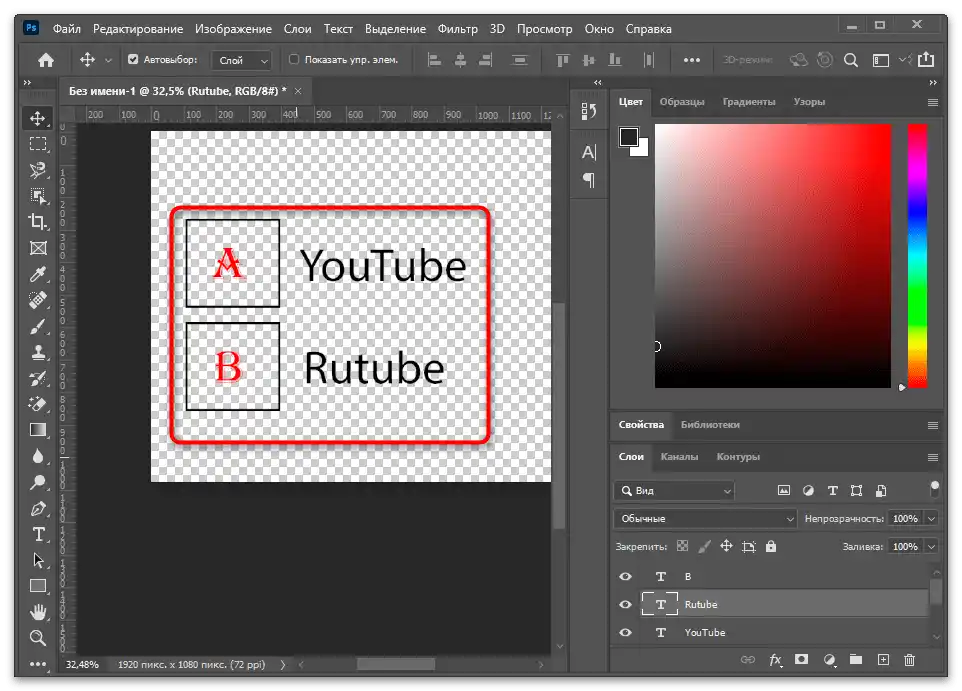Select the Horizontal Type tool
Image resolution: width=962 pixels, height=691 pixels.
point(38,535)
